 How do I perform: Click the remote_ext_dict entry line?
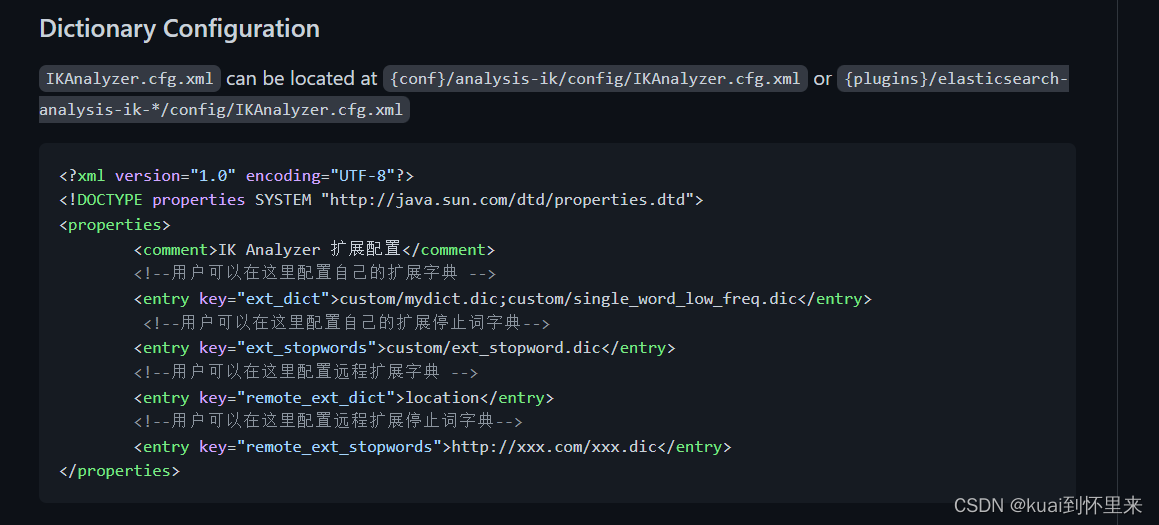pos(344,397)
